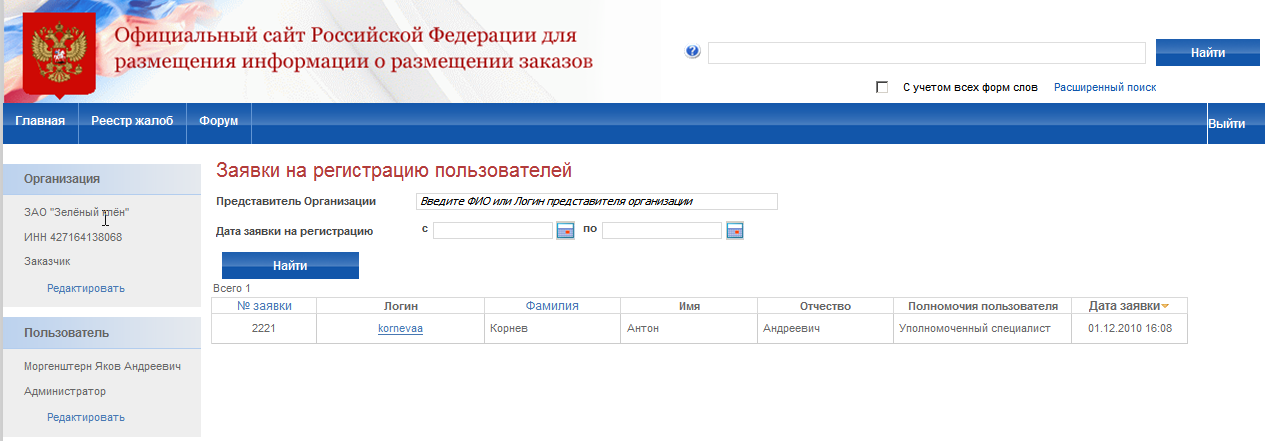Click the Заявки на регистрацию пользователей heading
The image size is (1265, 441).
[x=393, y=169]
